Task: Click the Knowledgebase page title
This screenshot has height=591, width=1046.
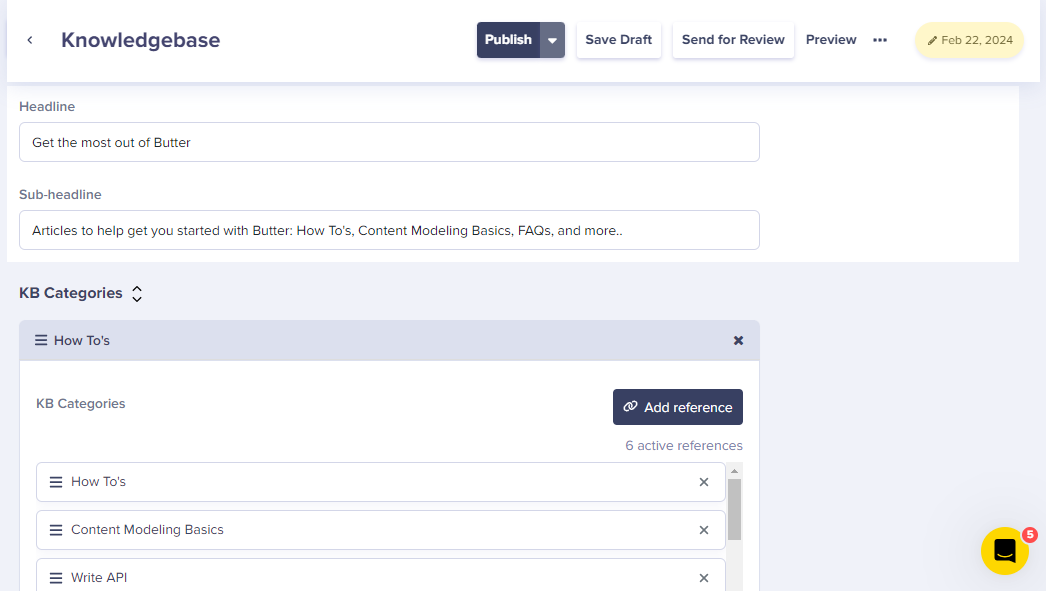Action: pos(141,40)
